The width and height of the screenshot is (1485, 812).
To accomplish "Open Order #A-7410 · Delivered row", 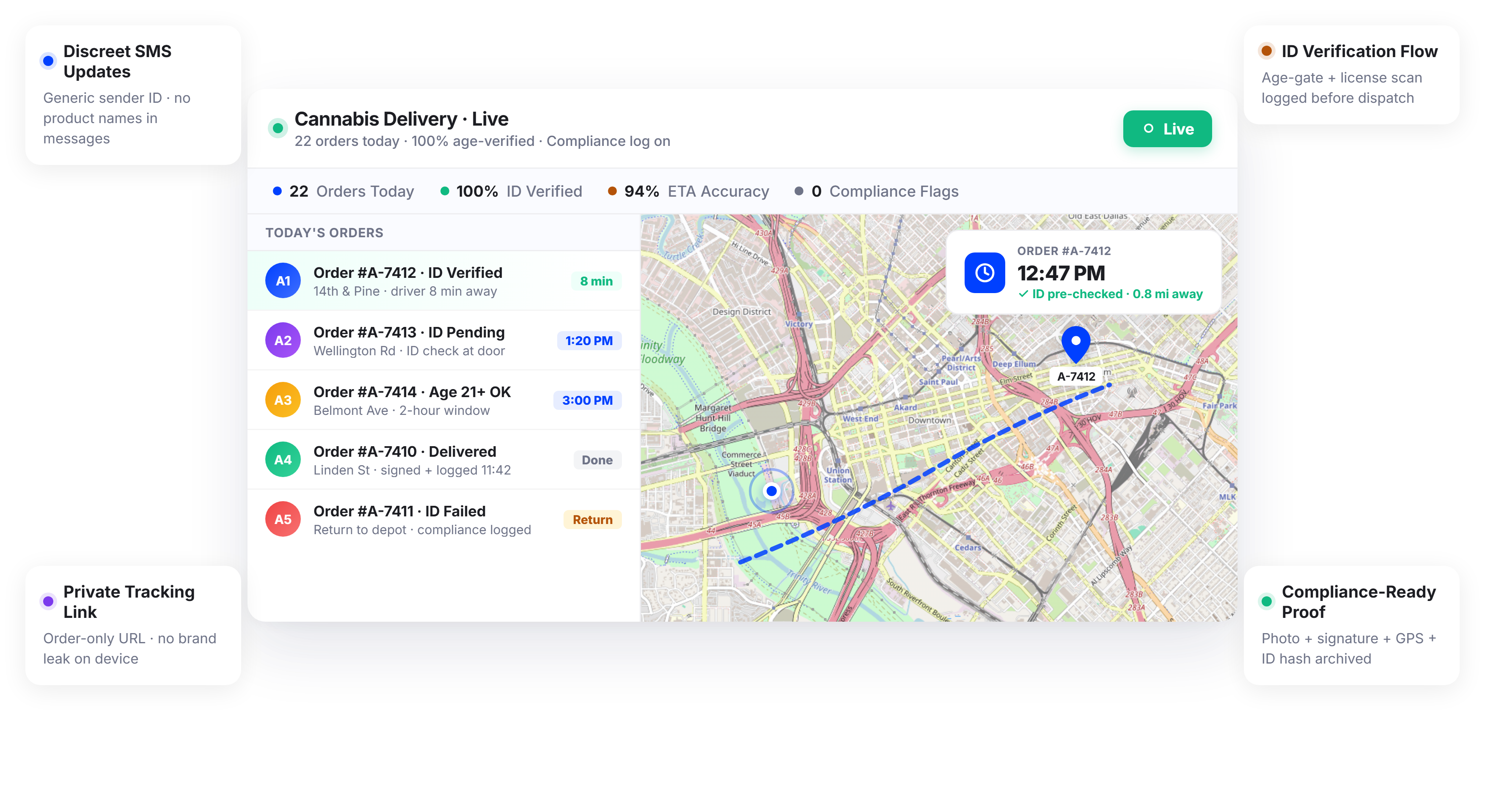I will tap(443, 460).
